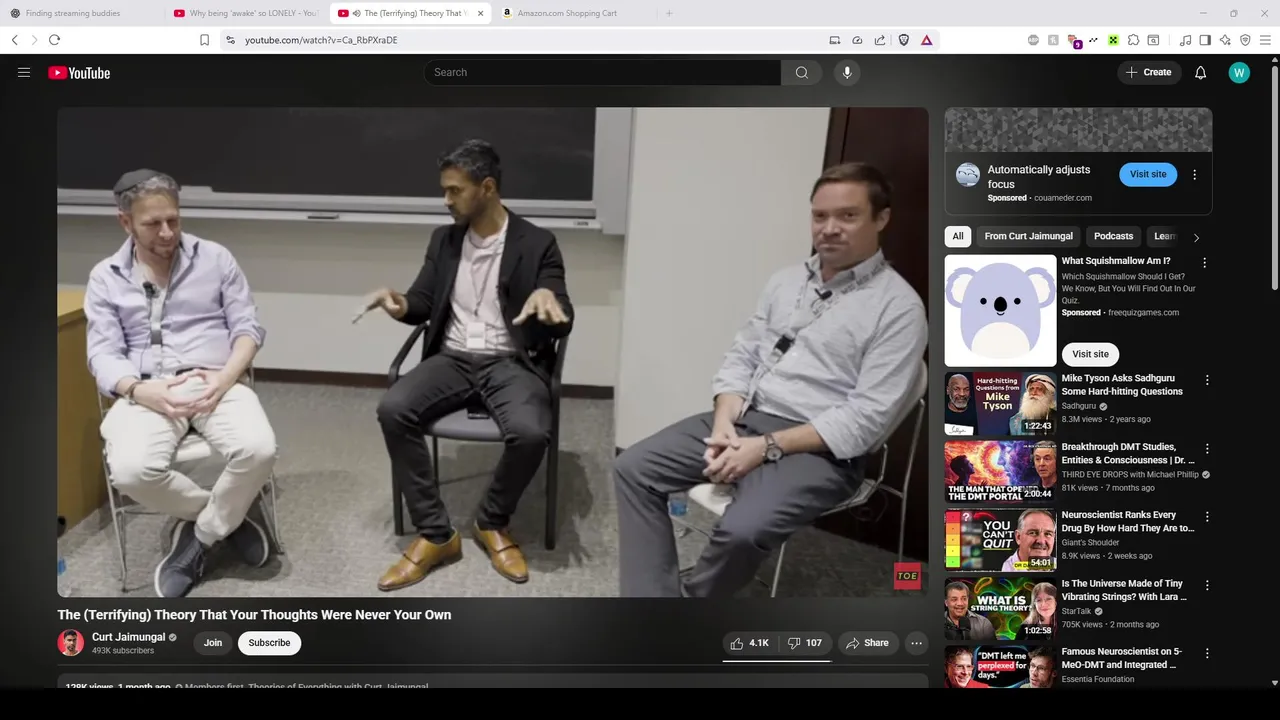Open the What Is String Theory thumbnail
Screen dimensions: 1280x720
1000,608
